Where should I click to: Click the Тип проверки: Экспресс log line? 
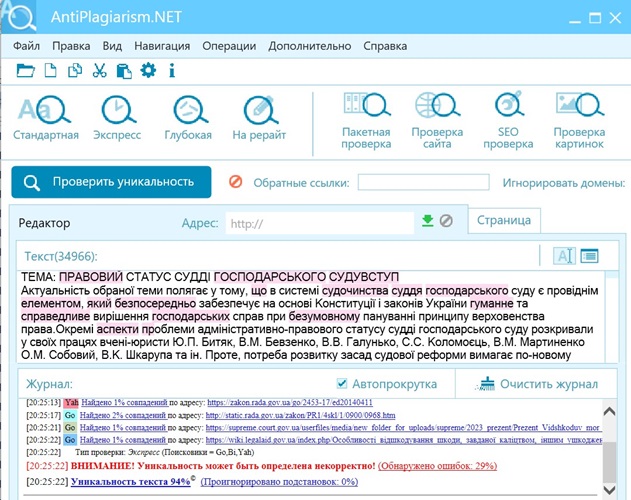click(x=165, y=452)
